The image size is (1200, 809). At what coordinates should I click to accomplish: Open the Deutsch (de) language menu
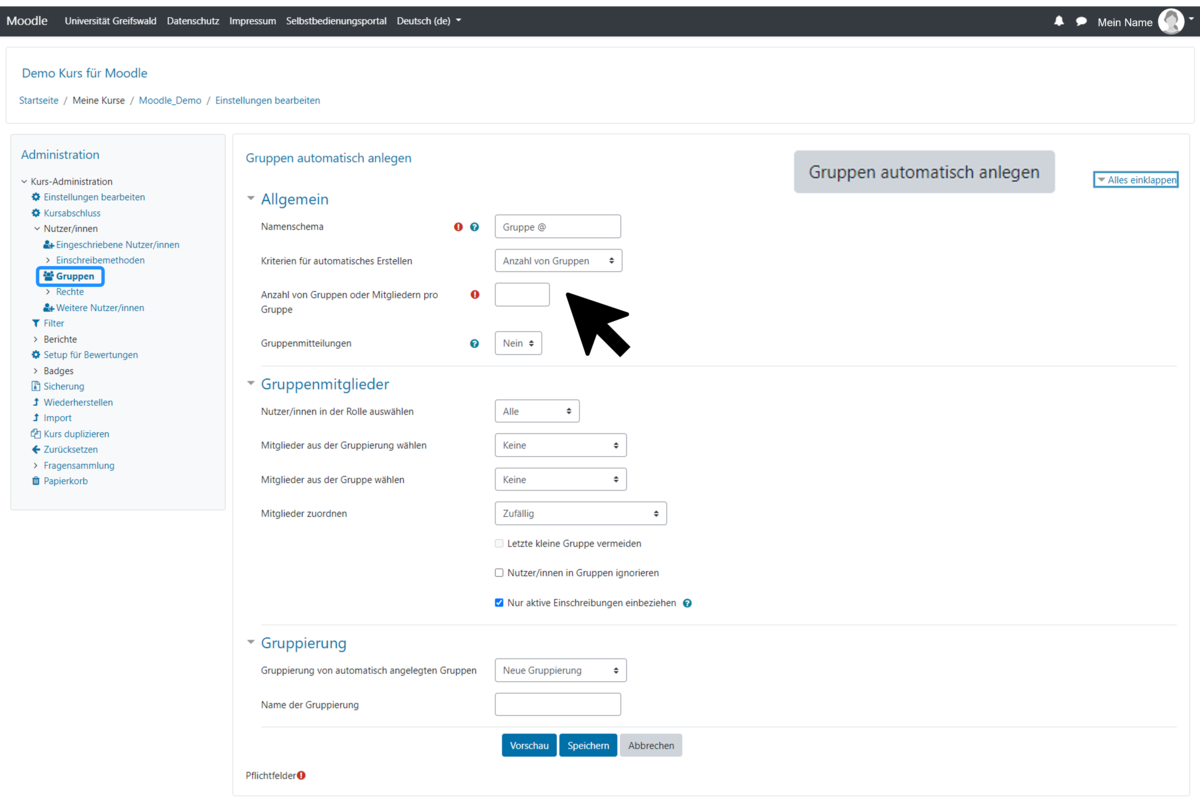click(429, 21)
